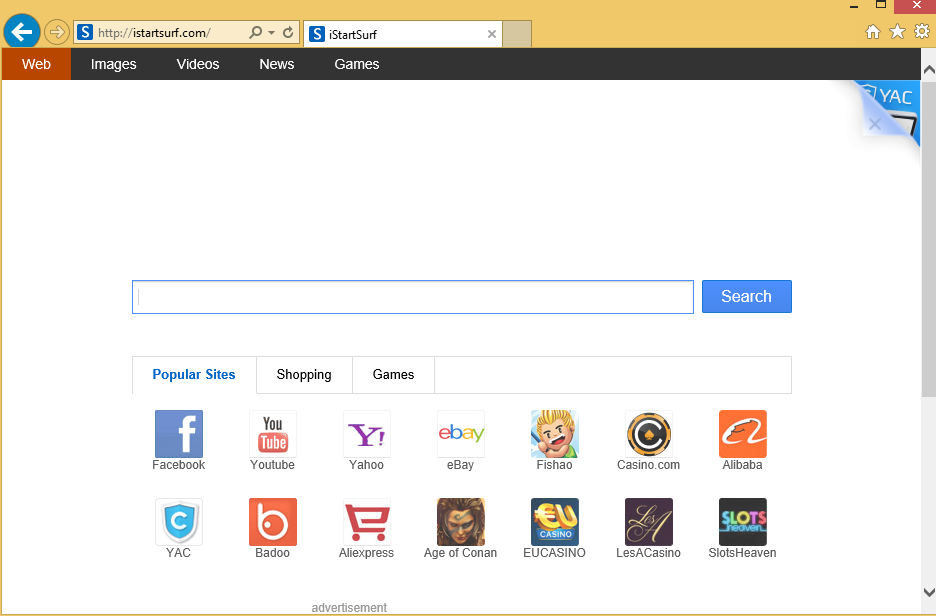Open the Youtube shortcut icon
The width and height of the screenshot is (936, 616).
coord(272,434)
